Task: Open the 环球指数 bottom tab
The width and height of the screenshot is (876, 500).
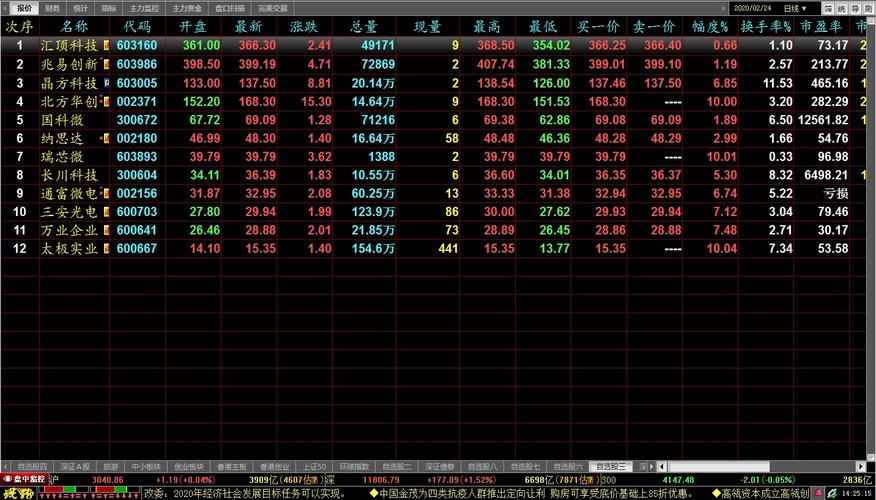Action: pos(354,466)
